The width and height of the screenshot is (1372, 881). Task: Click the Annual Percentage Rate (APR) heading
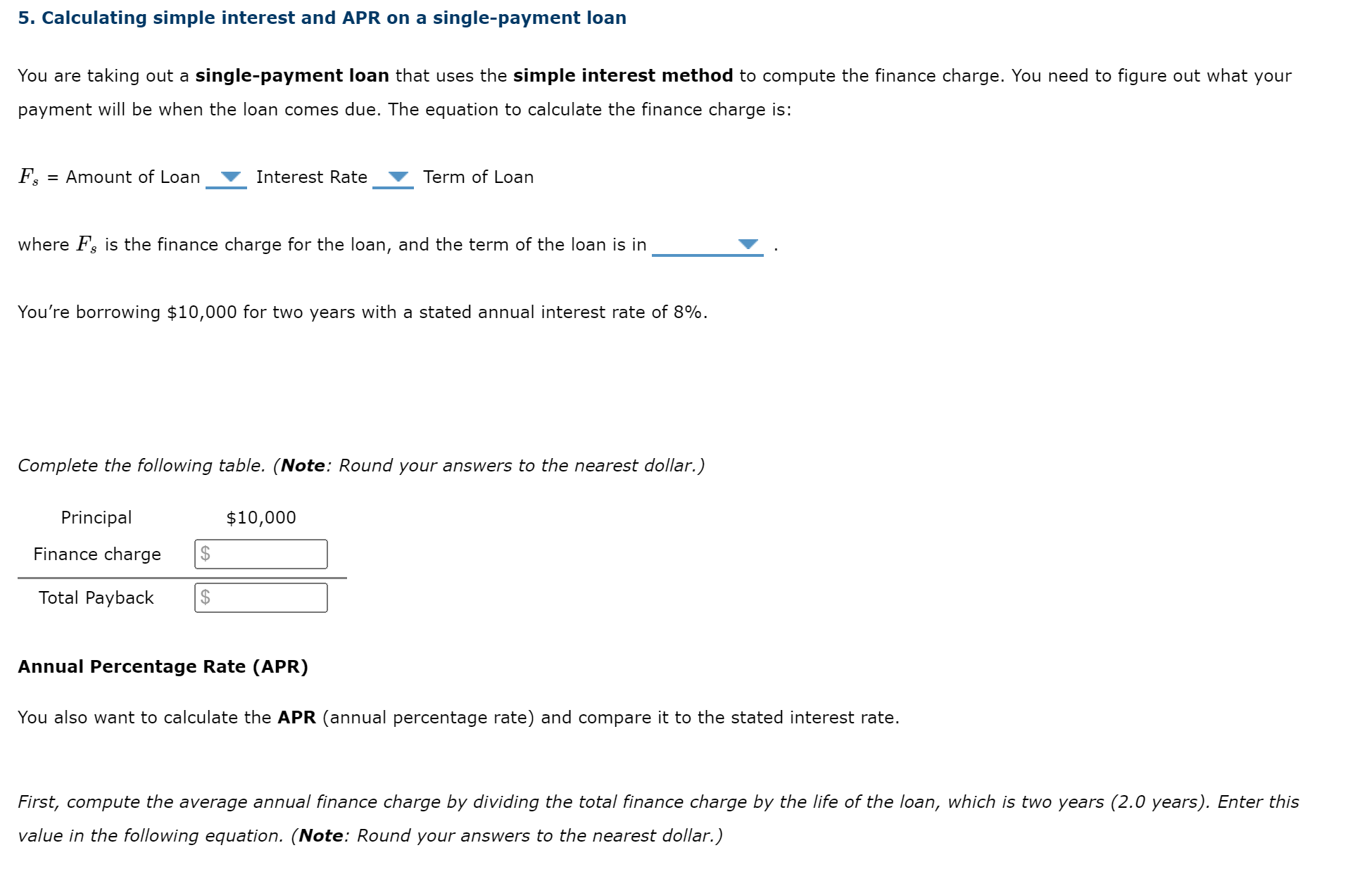click(x=163, y=666)
